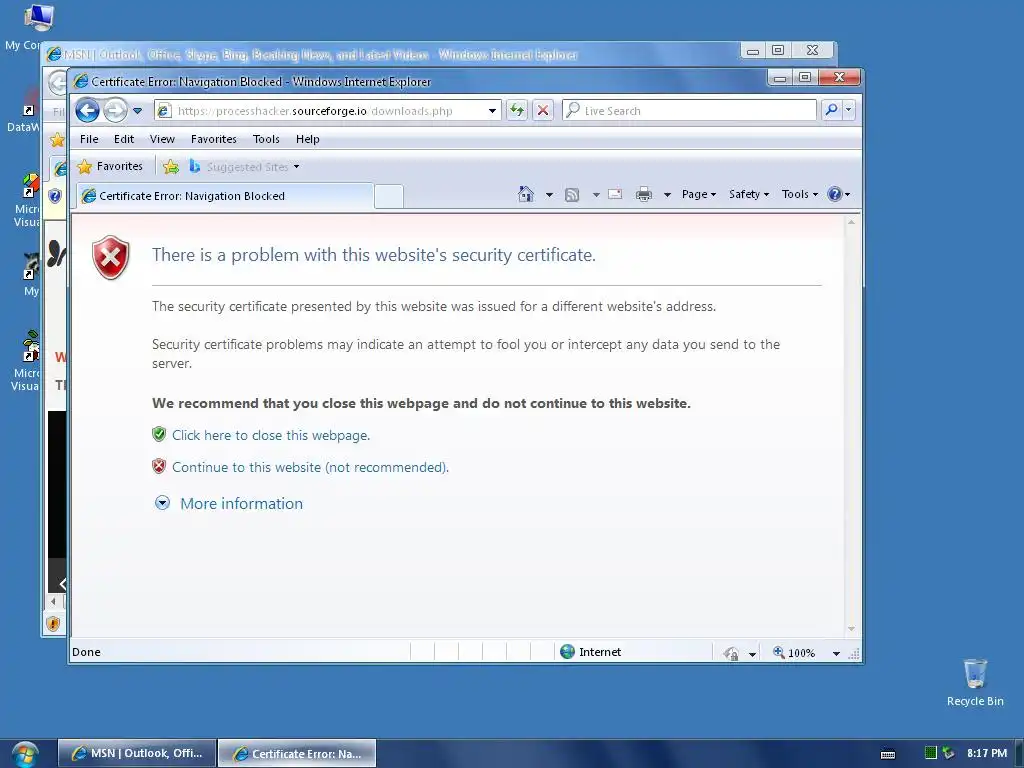
Task: Open the Edit menu
Action: point(124,139)
